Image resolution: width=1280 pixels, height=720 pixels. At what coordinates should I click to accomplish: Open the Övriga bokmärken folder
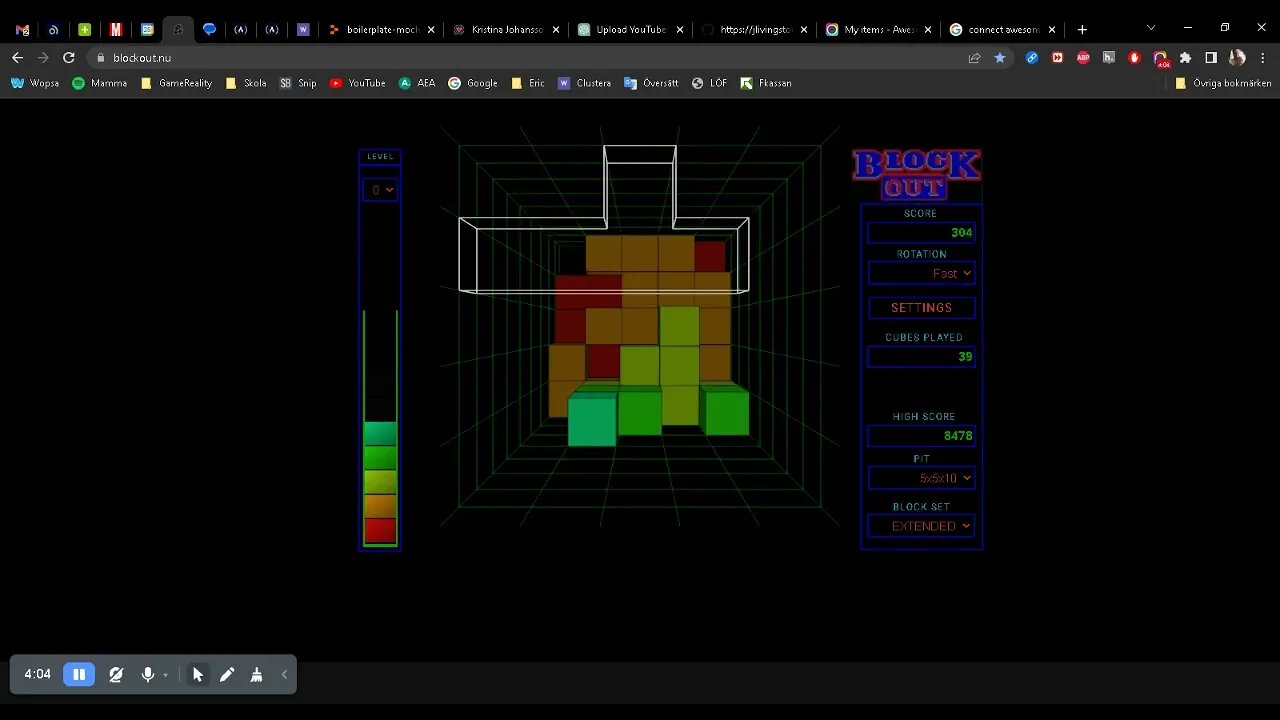coord(1223,83)
